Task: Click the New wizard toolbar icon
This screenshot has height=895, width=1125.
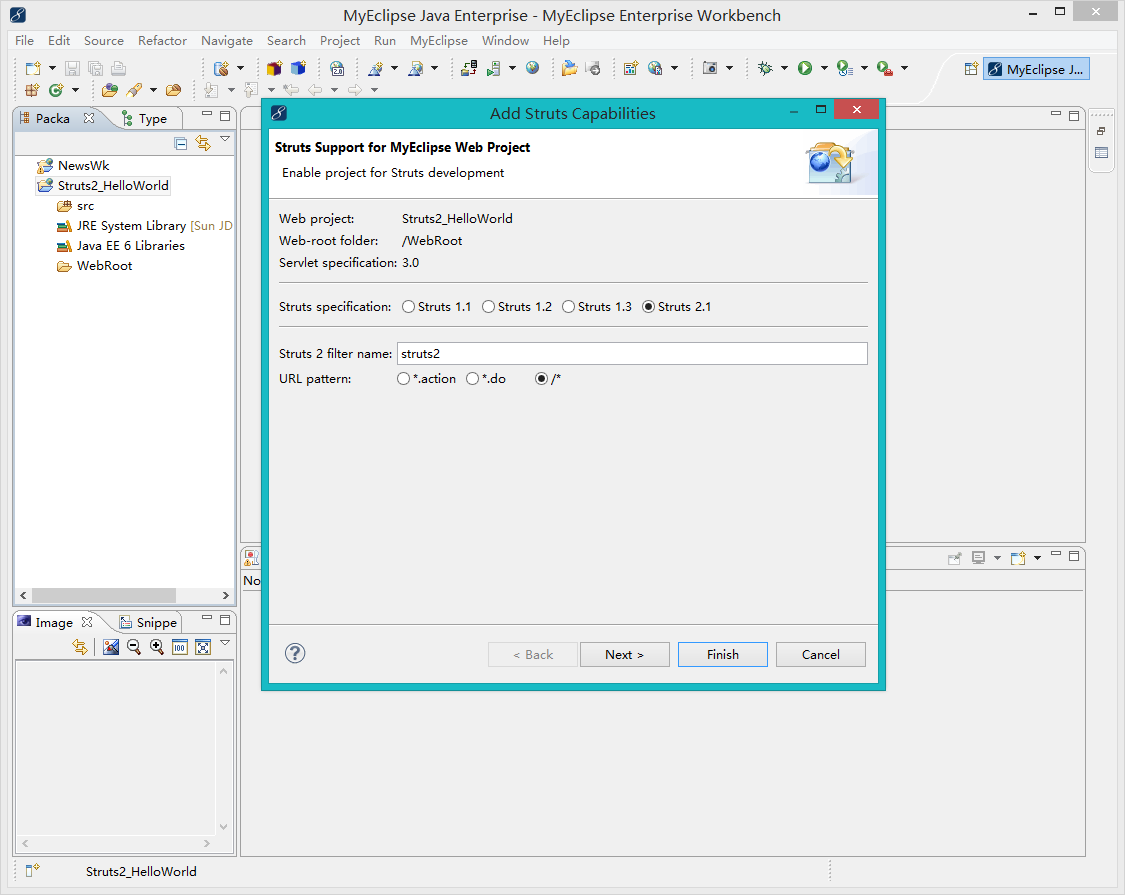Action: [x=33, y=68]
